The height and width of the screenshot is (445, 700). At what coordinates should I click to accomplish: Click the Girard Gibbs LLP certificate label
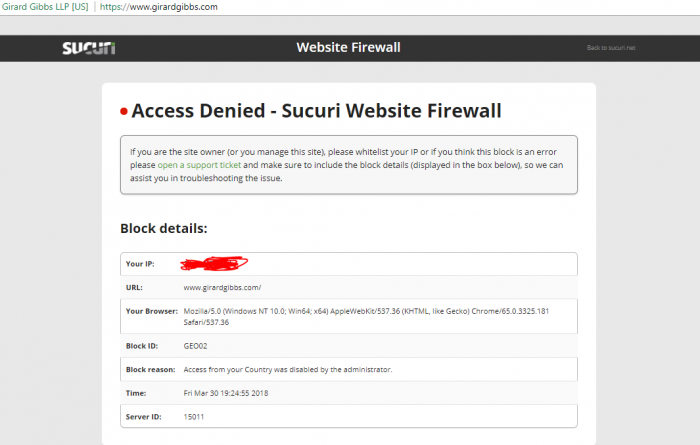(47, 7)
